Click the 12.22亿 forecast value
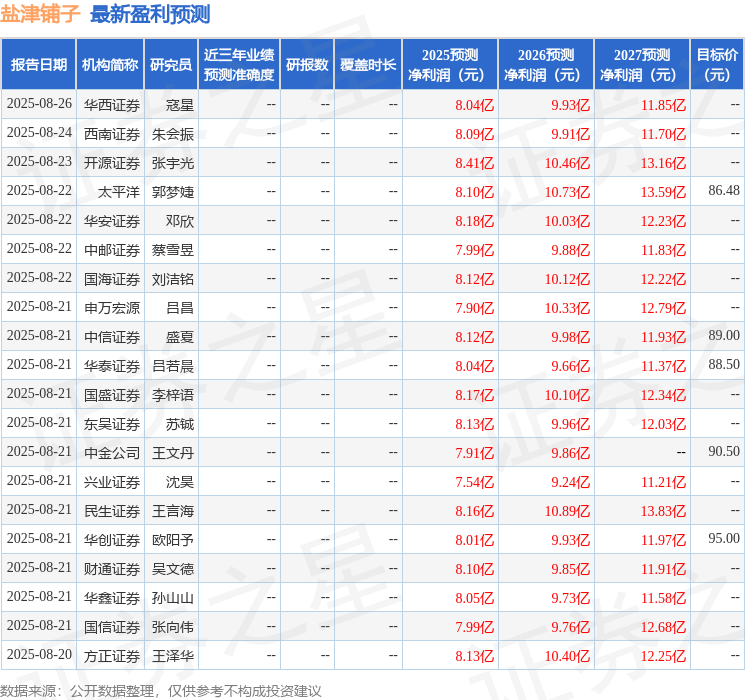Image resolution: width=745 pixels, height=700 pixels. (x=663, y=279)
